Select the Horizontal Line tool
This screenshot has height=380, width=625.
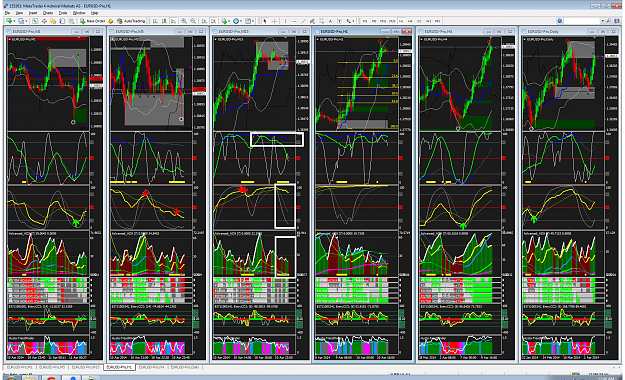294,21
